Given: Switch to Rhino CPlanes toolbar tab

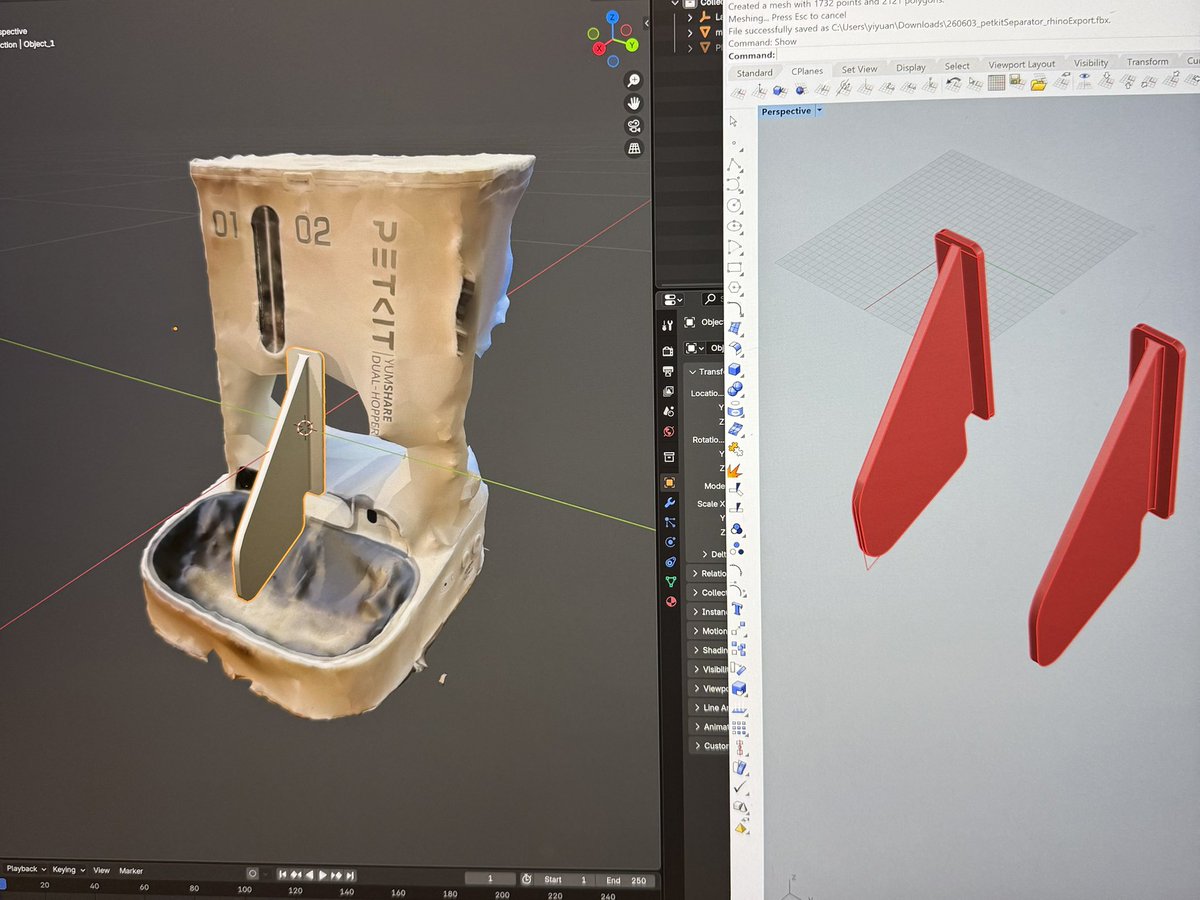Looking at the screenshot, I should [x=807, y=71].
